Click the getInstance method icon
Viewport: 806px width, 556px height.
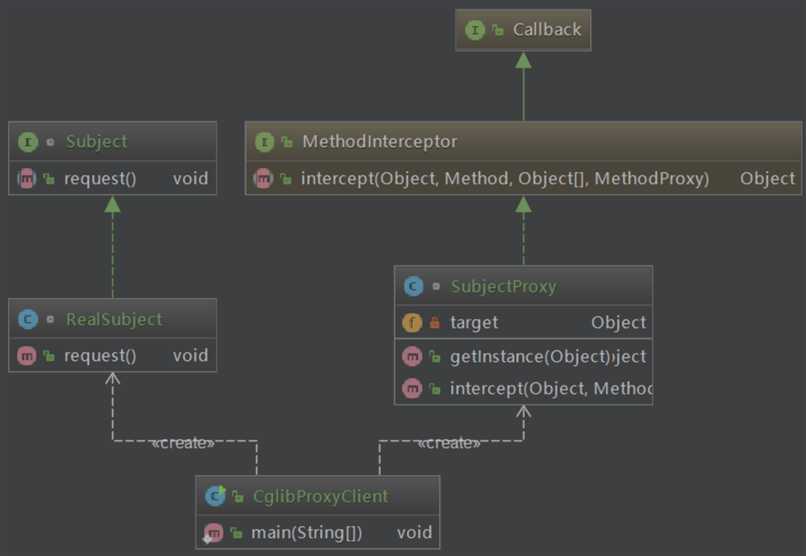pos(412,356)
